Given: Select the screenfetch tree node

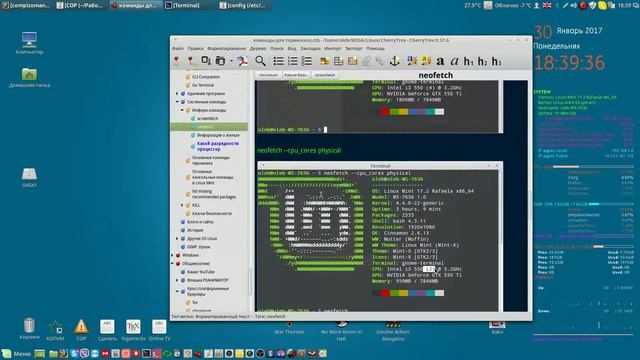Looking at the screenshot, I should click(207, 118).
